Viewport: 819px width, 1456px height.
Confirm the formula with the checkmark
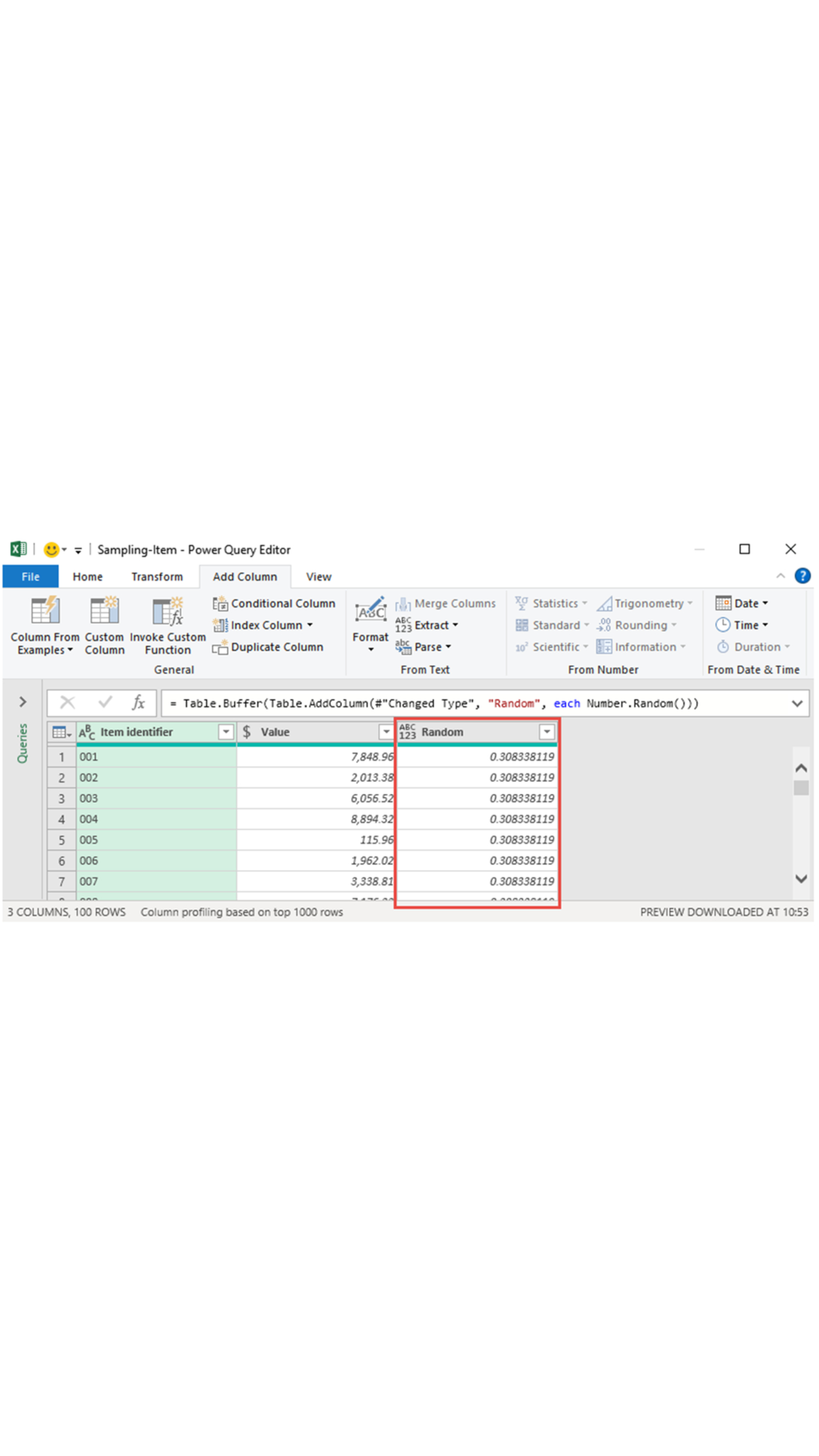tap(104, 702)
